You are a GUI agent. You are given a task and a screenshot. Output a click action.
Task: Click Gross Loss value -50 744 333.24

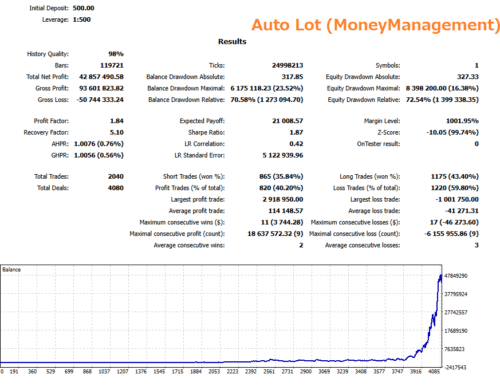tap(100, 100)
